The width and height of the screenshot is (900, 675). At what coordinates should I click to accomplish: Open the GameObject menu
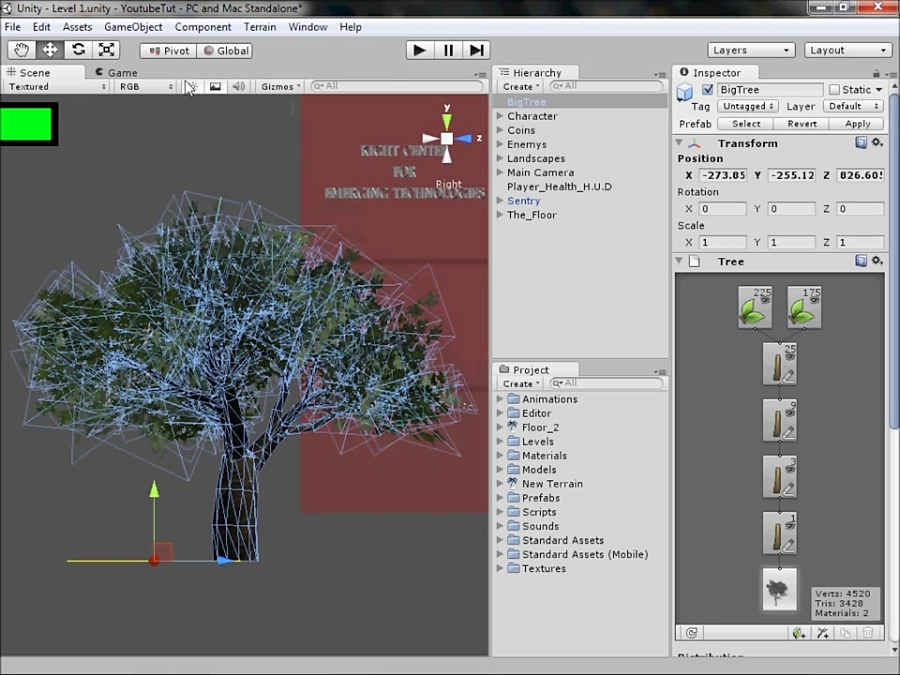133,27
